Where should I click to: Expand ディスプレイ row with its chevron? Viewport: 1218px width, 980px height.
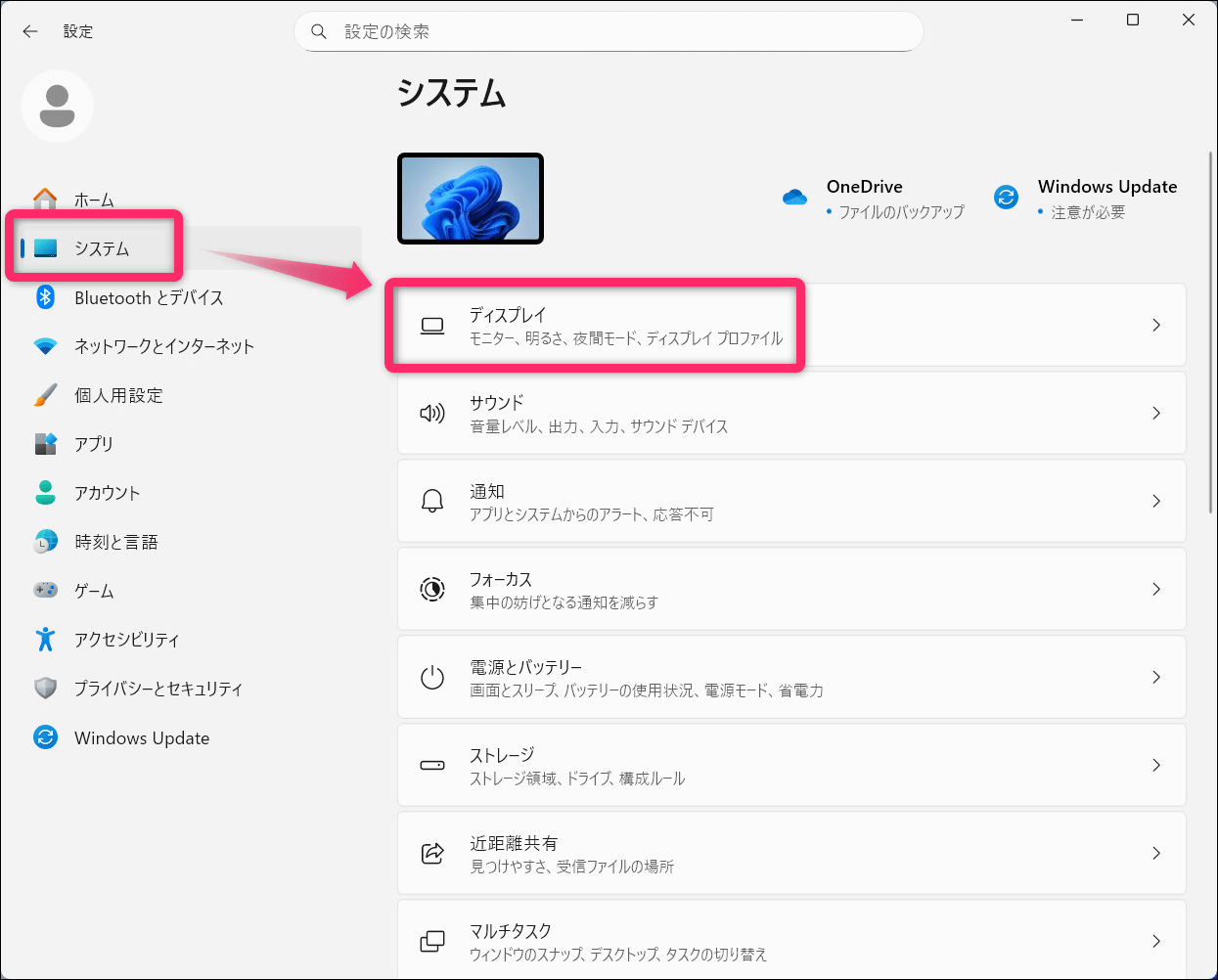coord(1155,326)
